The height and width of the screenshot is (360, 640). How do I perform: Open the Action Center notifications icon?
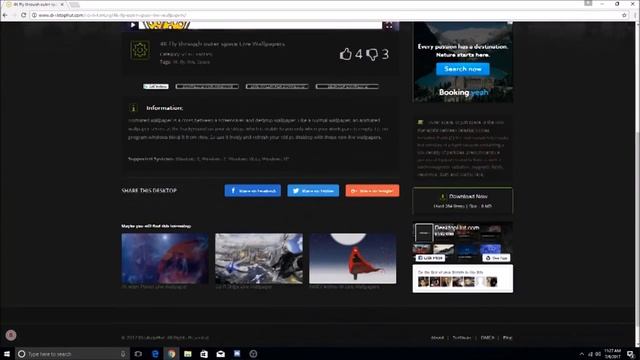[631, 354]
